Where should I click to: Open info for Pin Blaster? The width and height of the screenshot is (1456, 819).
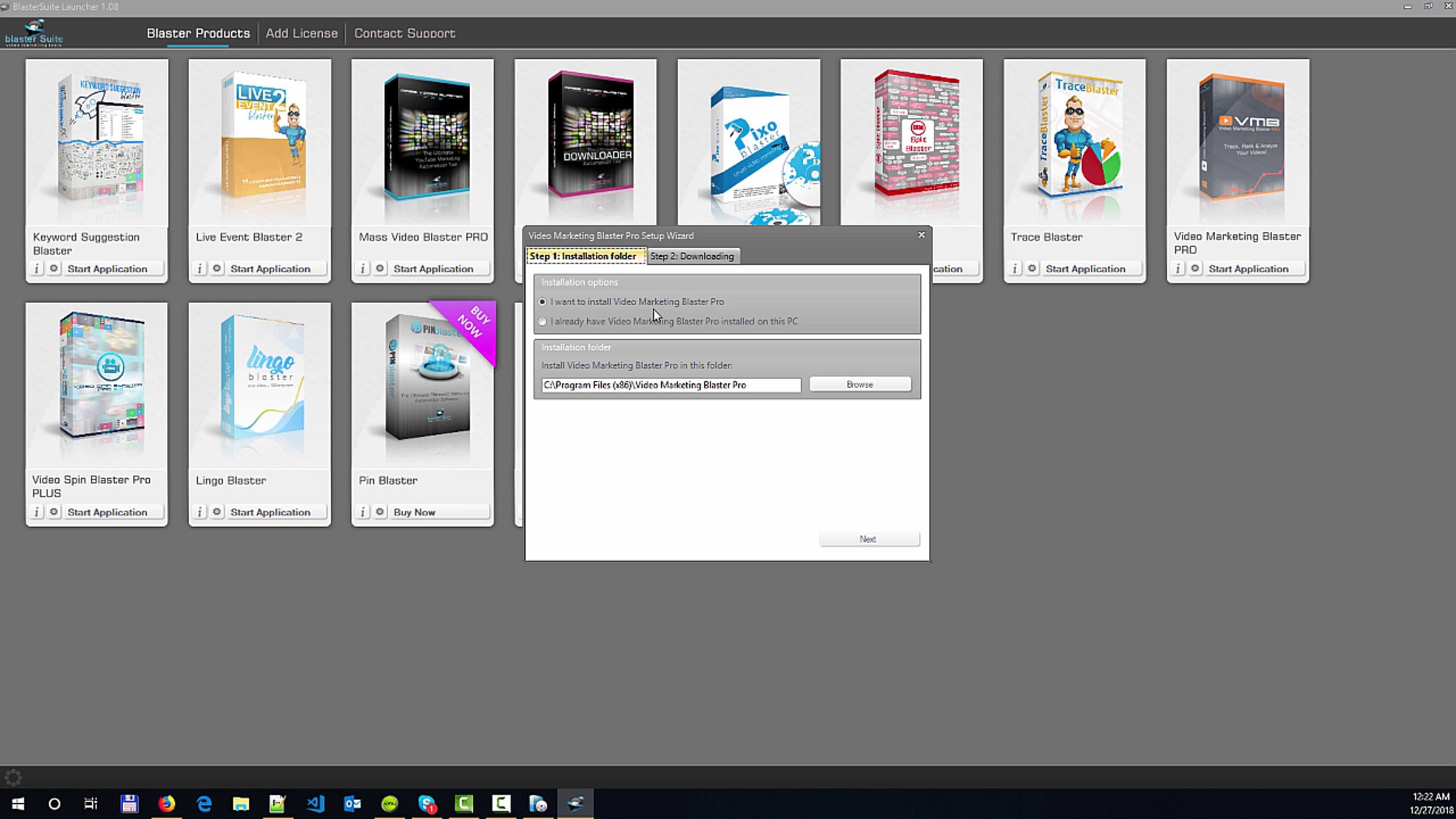click(363, 512)
